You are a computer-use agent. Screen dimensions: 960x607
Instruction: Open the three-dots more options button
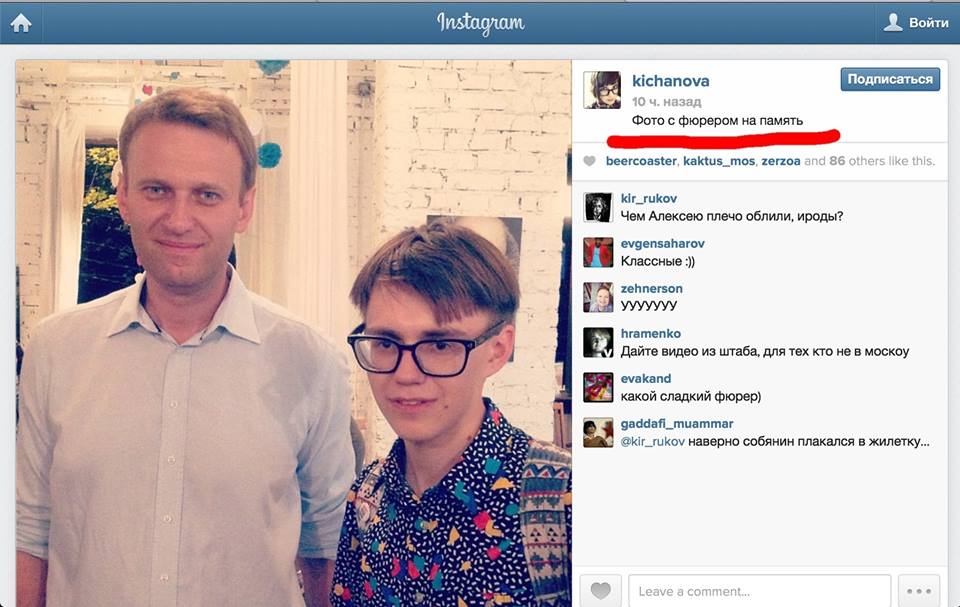pyautogui.click(x=919, y=590)
